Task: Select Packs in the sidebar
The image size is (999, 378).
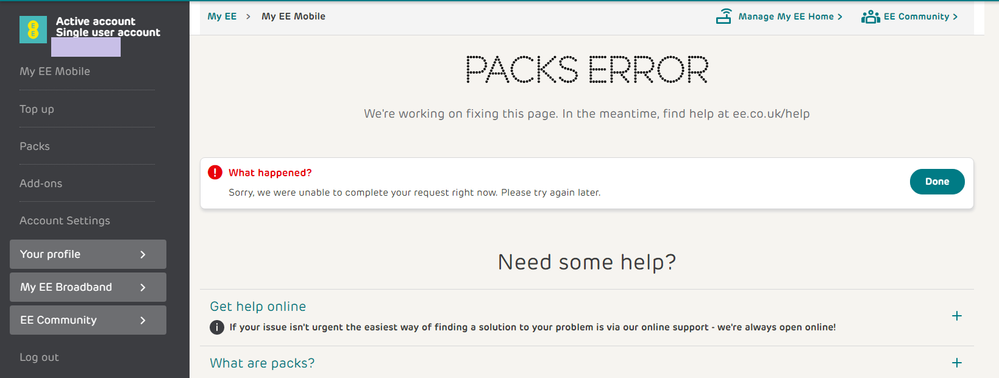Action: [34, 146]
